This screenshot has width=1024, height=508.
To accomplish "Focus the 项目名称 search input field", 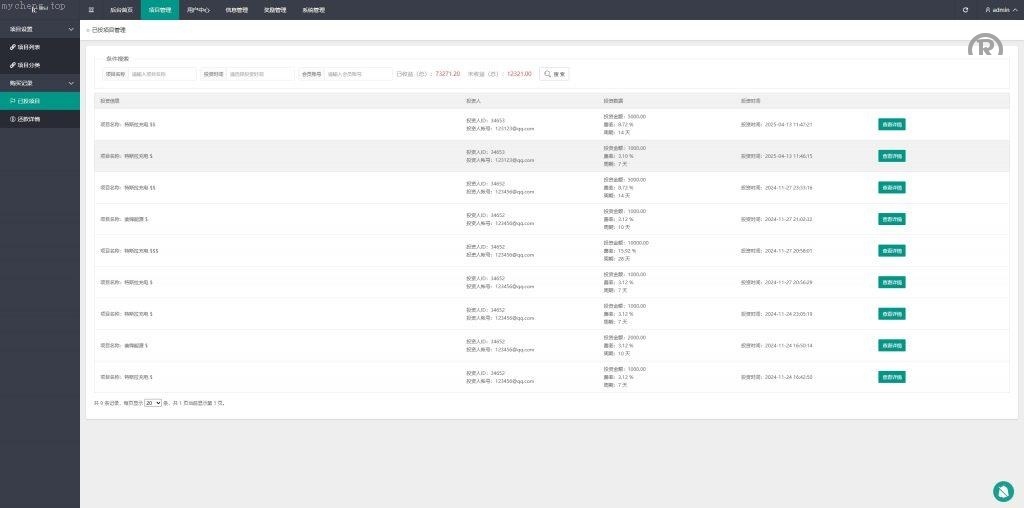I will (162, 74).
